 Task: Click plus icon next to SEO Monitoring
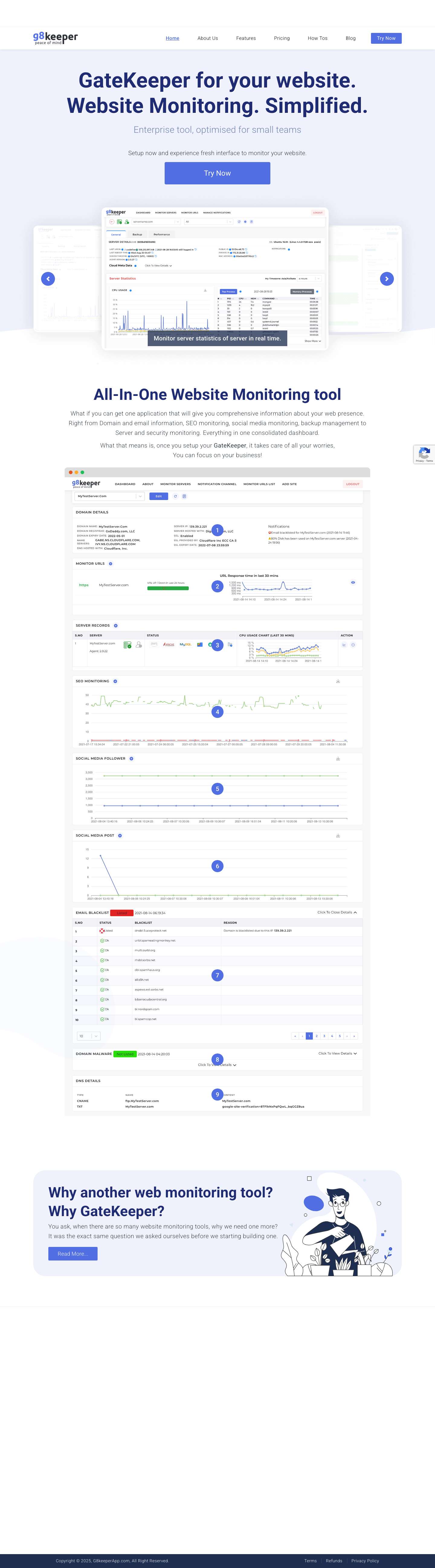[115, 681]
